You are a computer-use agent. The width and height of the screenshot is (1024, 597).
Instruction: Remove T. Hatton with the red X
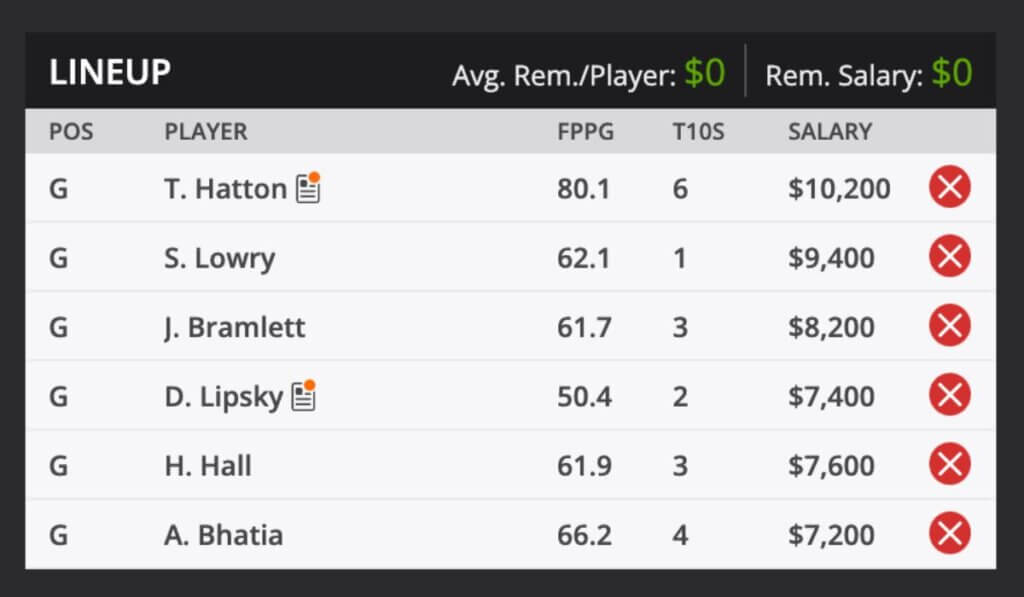pyautogui.click(x=948, y=187)
